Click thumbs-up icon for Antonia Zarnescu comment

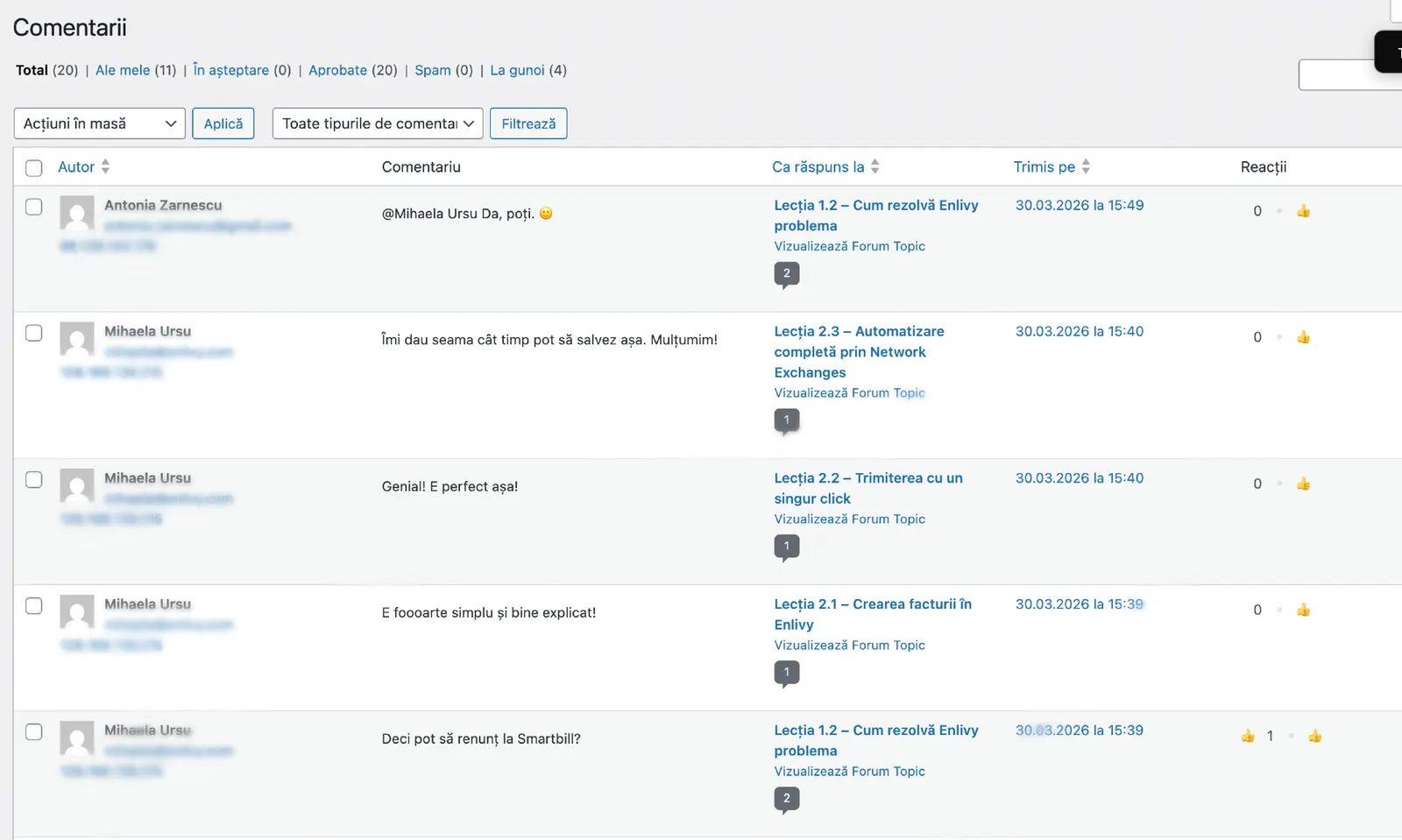(x=1303, y=211)
